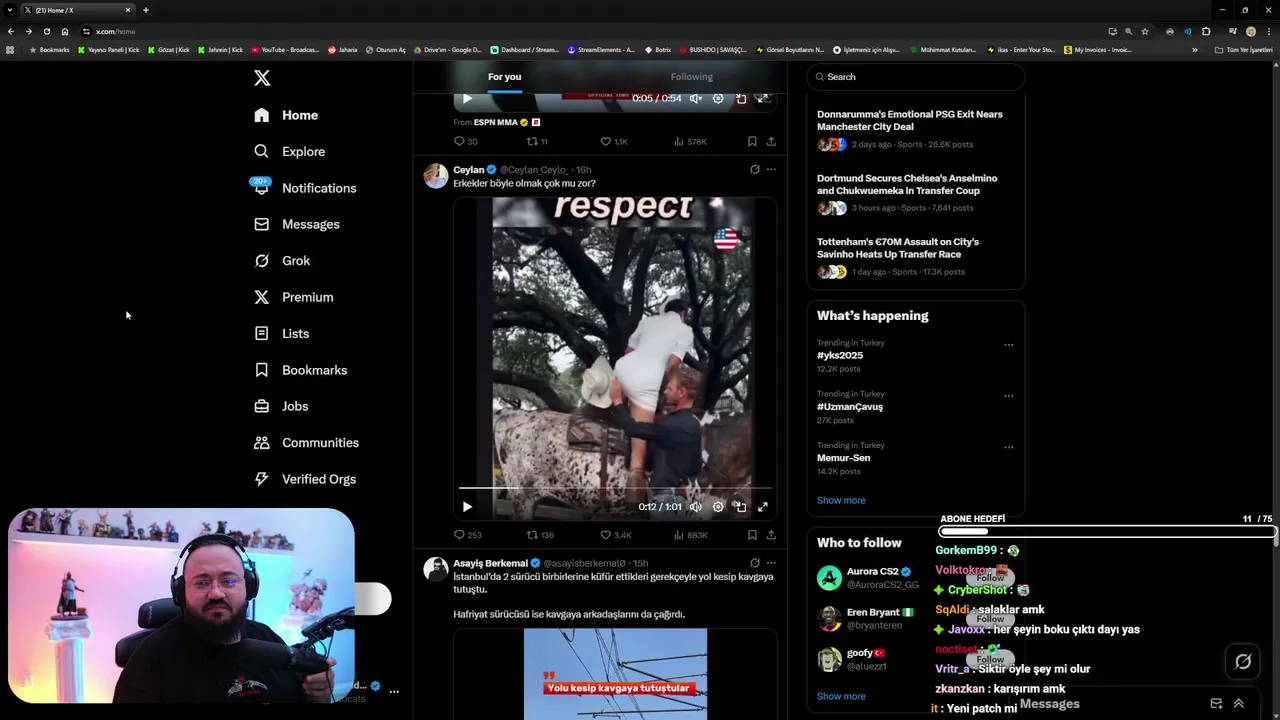This screenshot has height=720, width=1280.
Task: Open Jobs in the sidebar
Action: click(x=281, y=406)
